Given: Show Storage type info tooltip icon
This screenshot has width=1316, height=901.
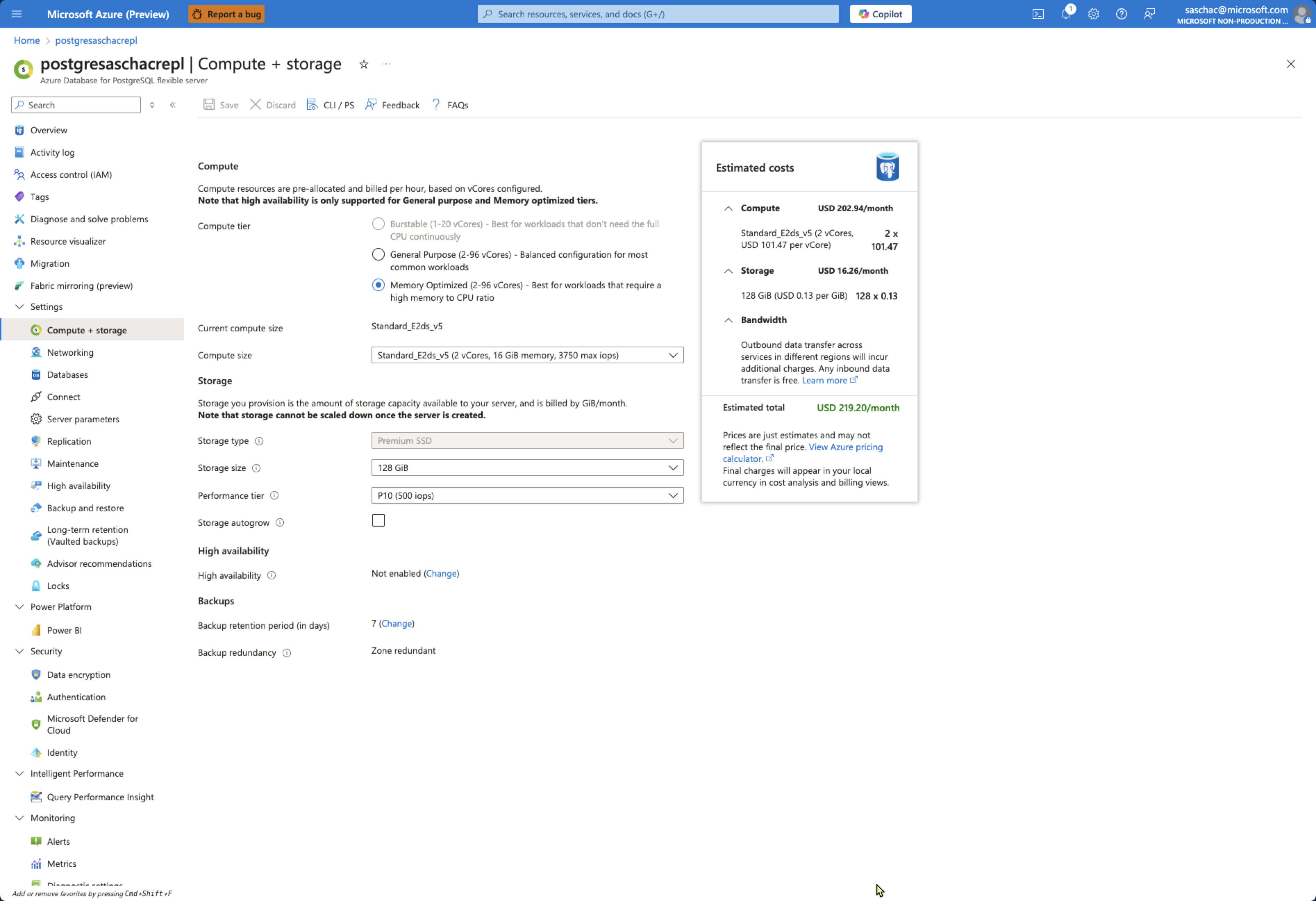Looking at the screenshot, I should click(259, 441).
